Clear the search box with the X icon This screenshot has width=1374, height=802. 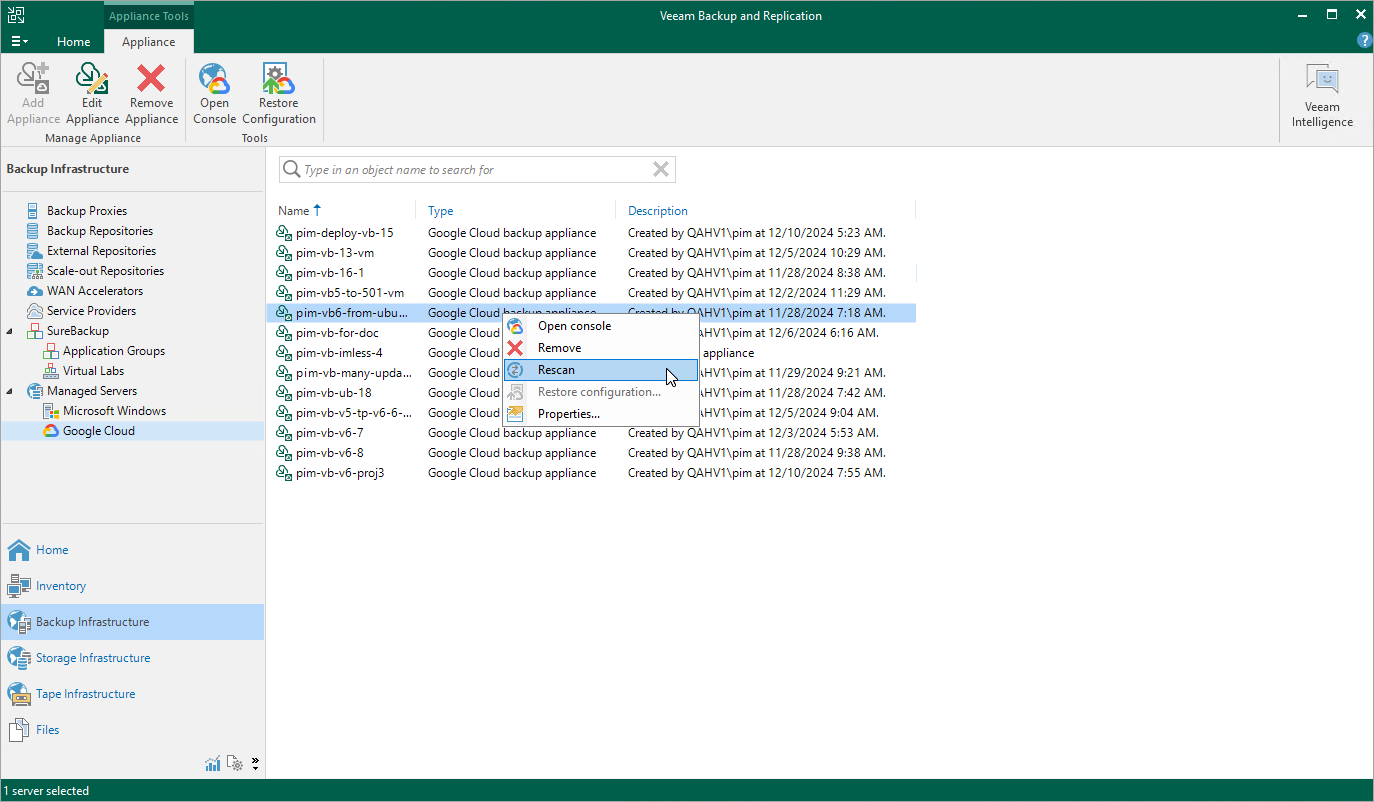coord(660,170)
